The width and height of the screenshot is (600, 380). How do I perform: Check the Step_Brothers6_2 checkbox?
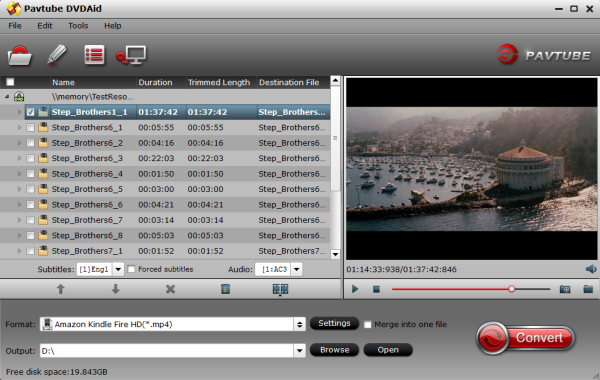click(30, 143)
